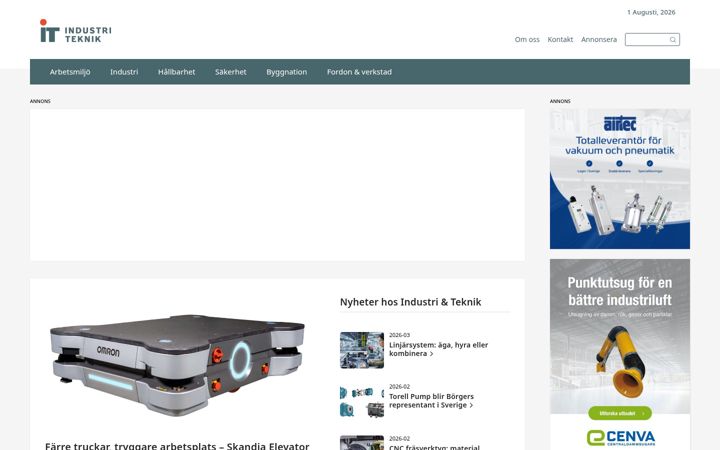720x450 pixels.
Task: Select the Säkerhet menu item
Action: pos(231,72)
